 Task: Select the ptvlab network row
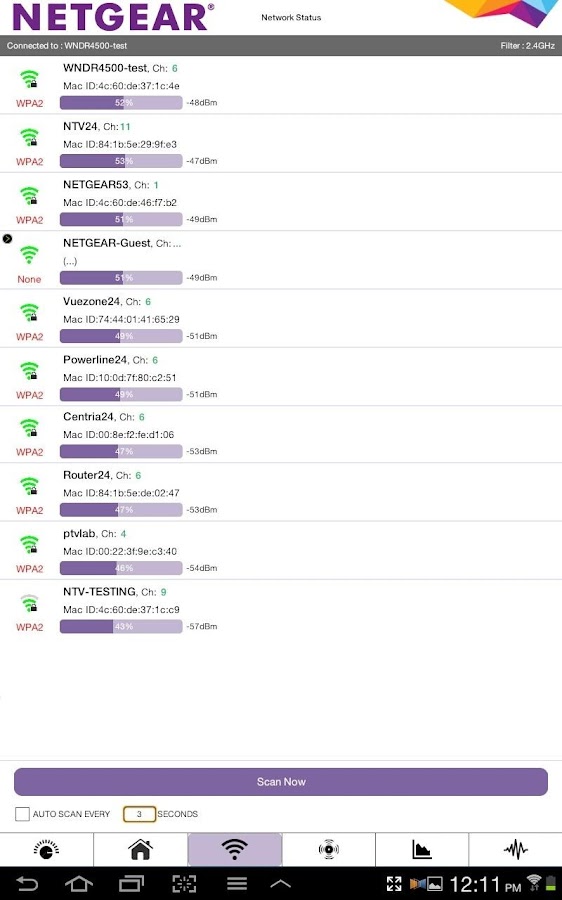(281, 550)
